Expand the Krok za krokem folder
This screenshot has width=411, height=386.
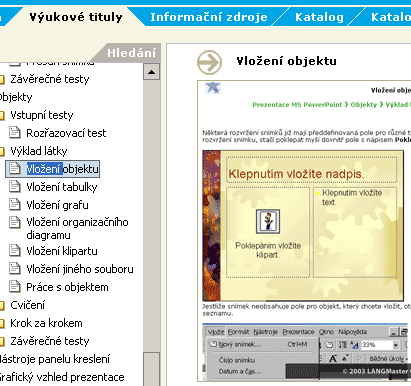[46, 323]
